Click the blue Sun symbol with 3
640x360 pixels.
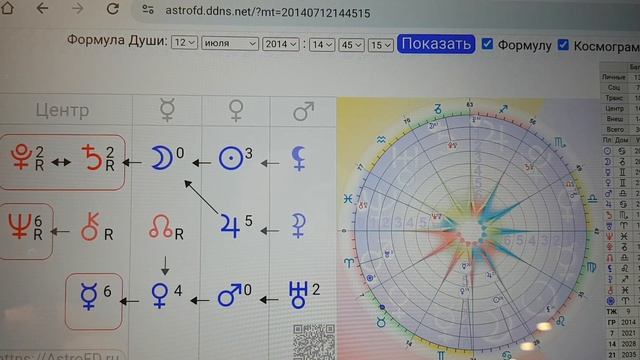[x=231, y=158]
